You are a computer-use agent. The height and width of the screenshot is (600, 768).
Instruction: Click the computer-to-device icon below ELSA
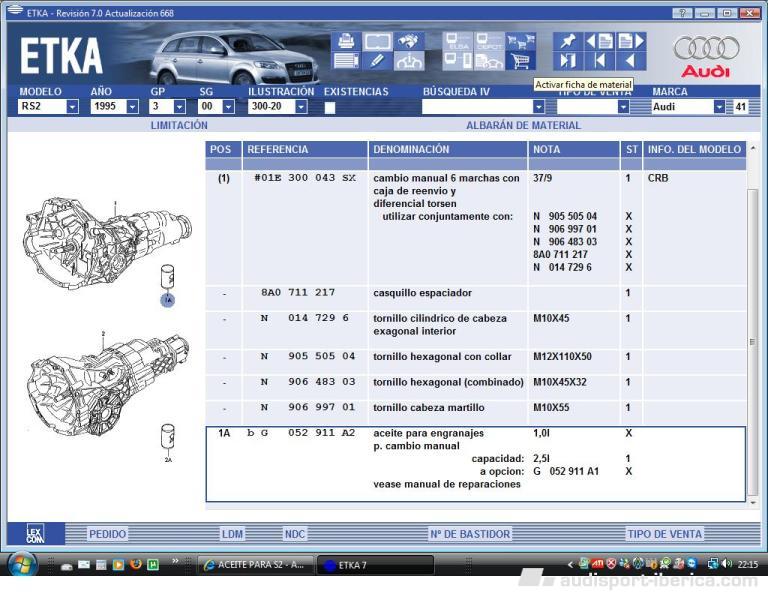point(458,61)
